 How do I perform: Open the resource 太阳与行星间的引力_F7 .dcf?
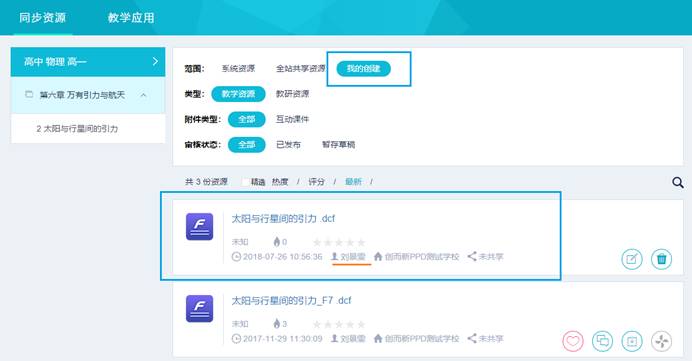(x=291, y=301)
